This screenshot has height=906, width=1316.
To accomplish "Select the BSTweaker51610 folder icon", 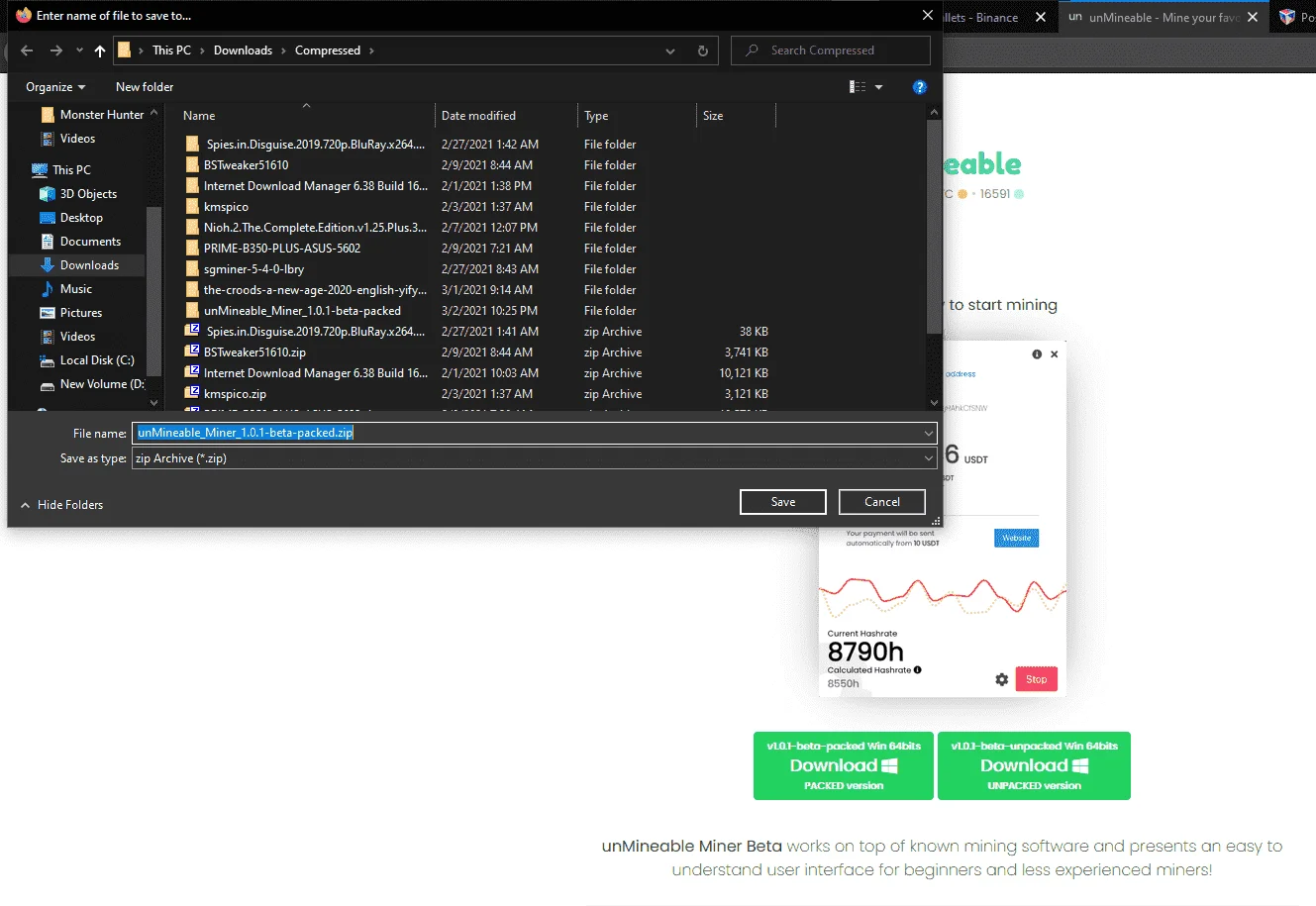I will click(x=192, y=165).
